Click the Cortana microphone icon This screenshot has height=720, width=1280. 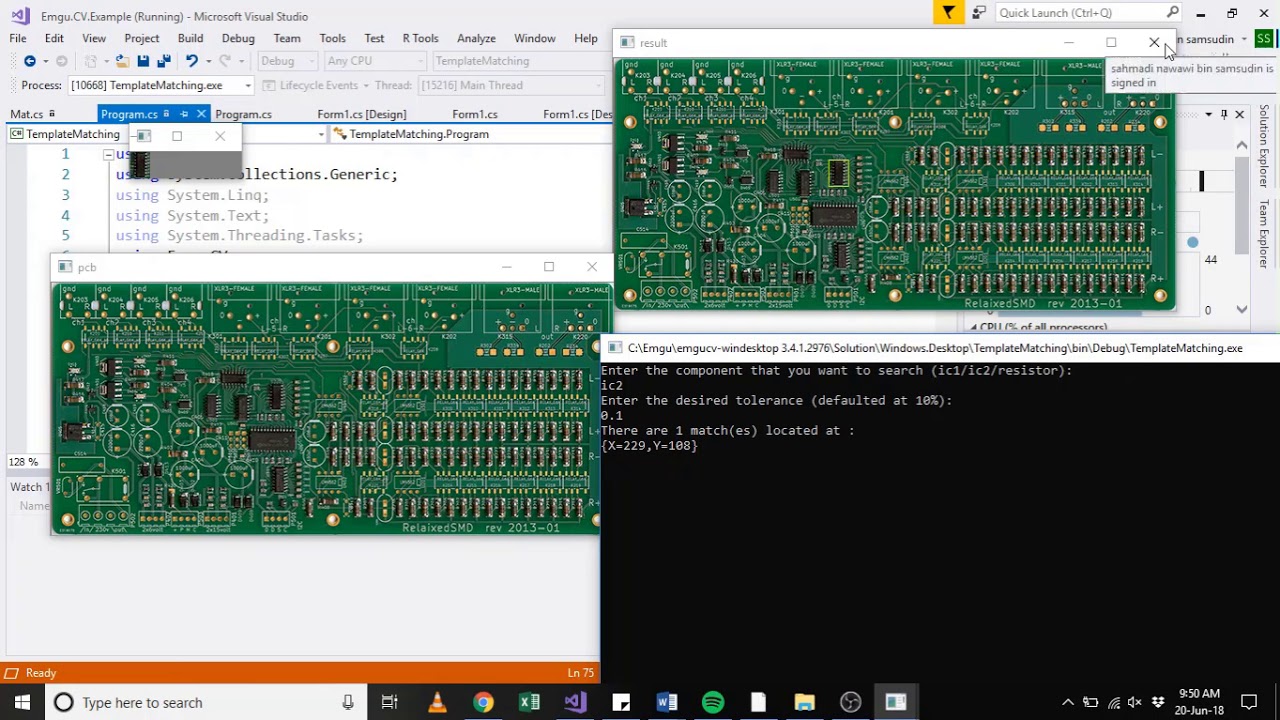click(x=348, y=702)
